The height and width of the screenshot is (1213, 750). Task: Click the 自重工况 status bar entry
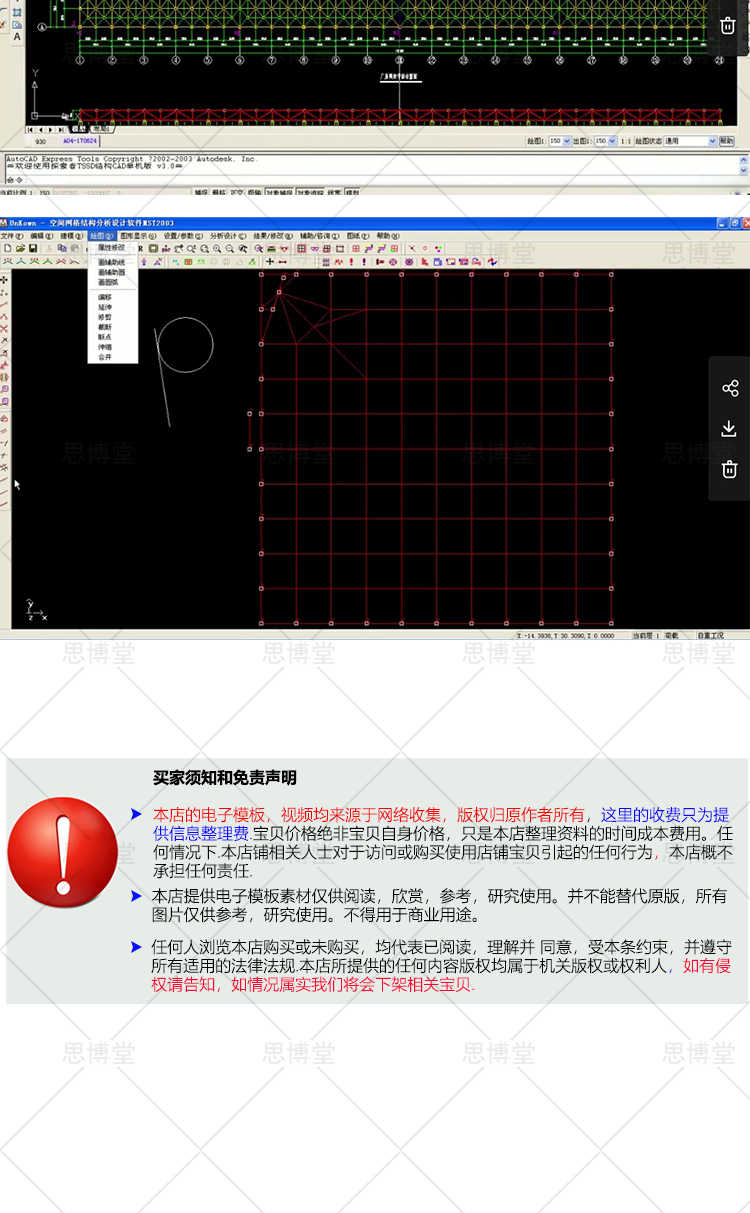[711, 636]
